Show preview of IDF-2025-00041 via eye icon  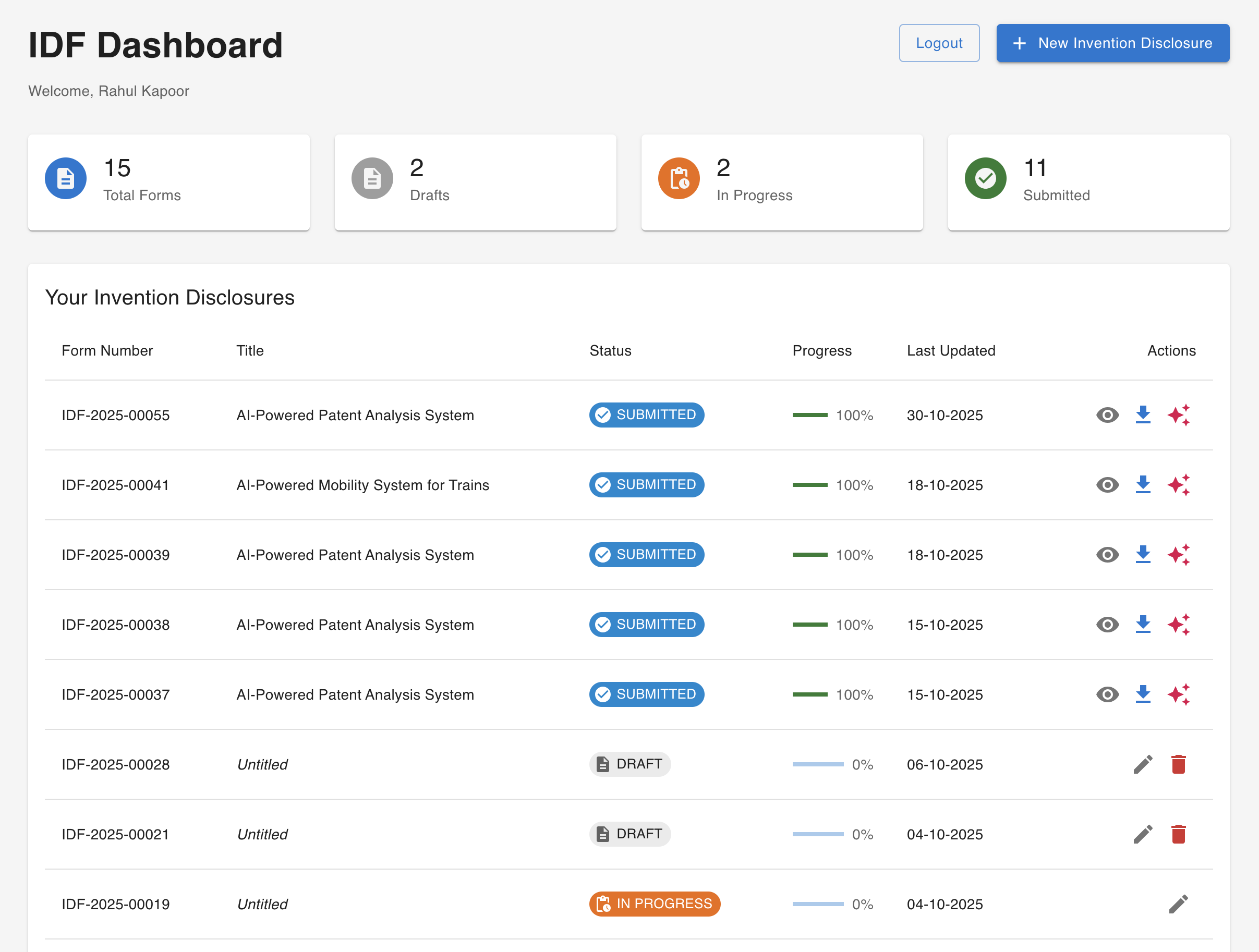[1107, 485]
